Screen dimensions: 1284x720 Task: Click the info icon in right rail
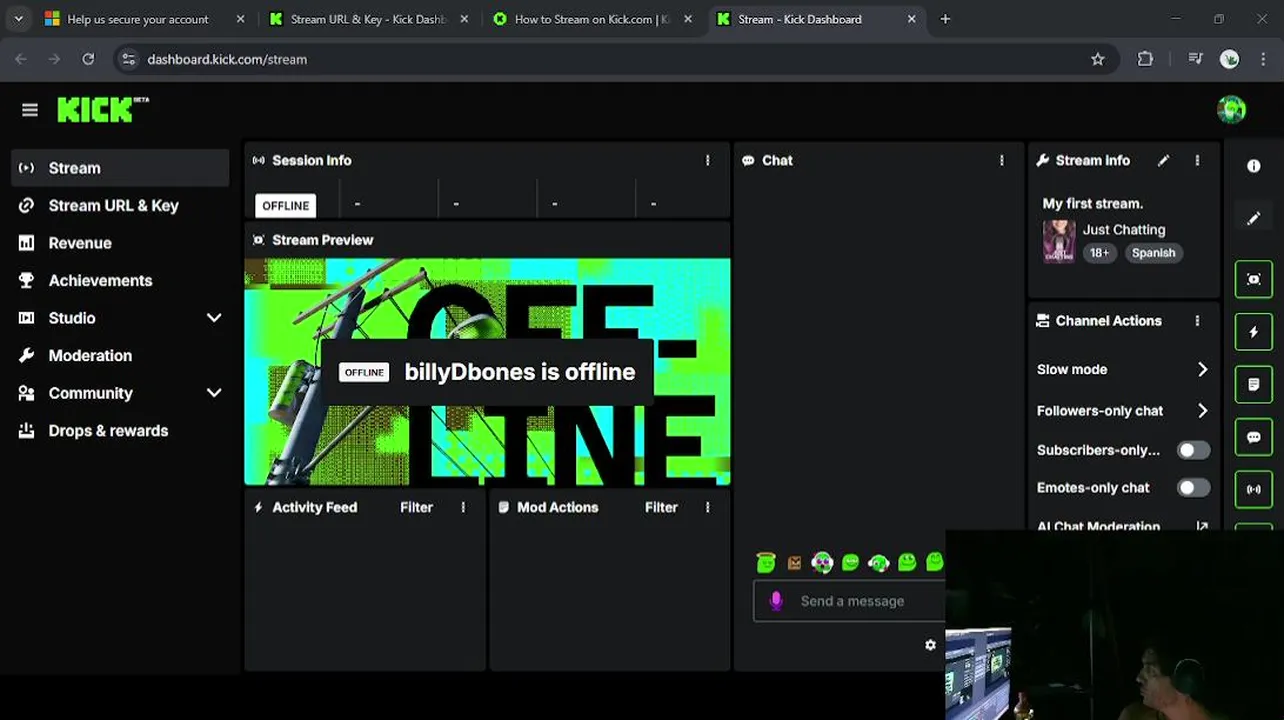1253,166
